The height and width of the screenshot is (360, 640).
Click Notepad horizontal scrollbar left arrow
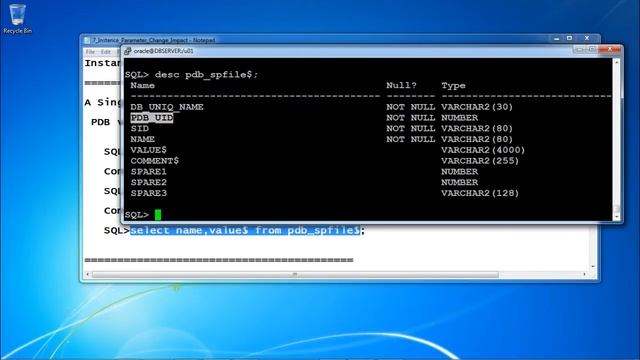pyautogui.click(x=87, y=274)
